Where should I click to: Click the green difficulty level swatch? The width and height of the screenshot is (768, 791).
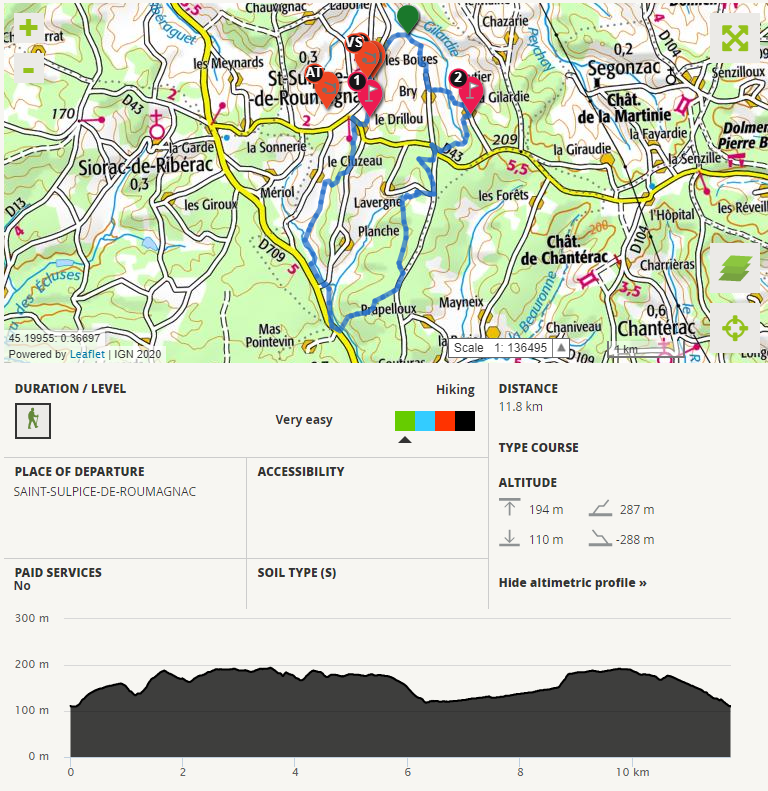tap(404, 421)
